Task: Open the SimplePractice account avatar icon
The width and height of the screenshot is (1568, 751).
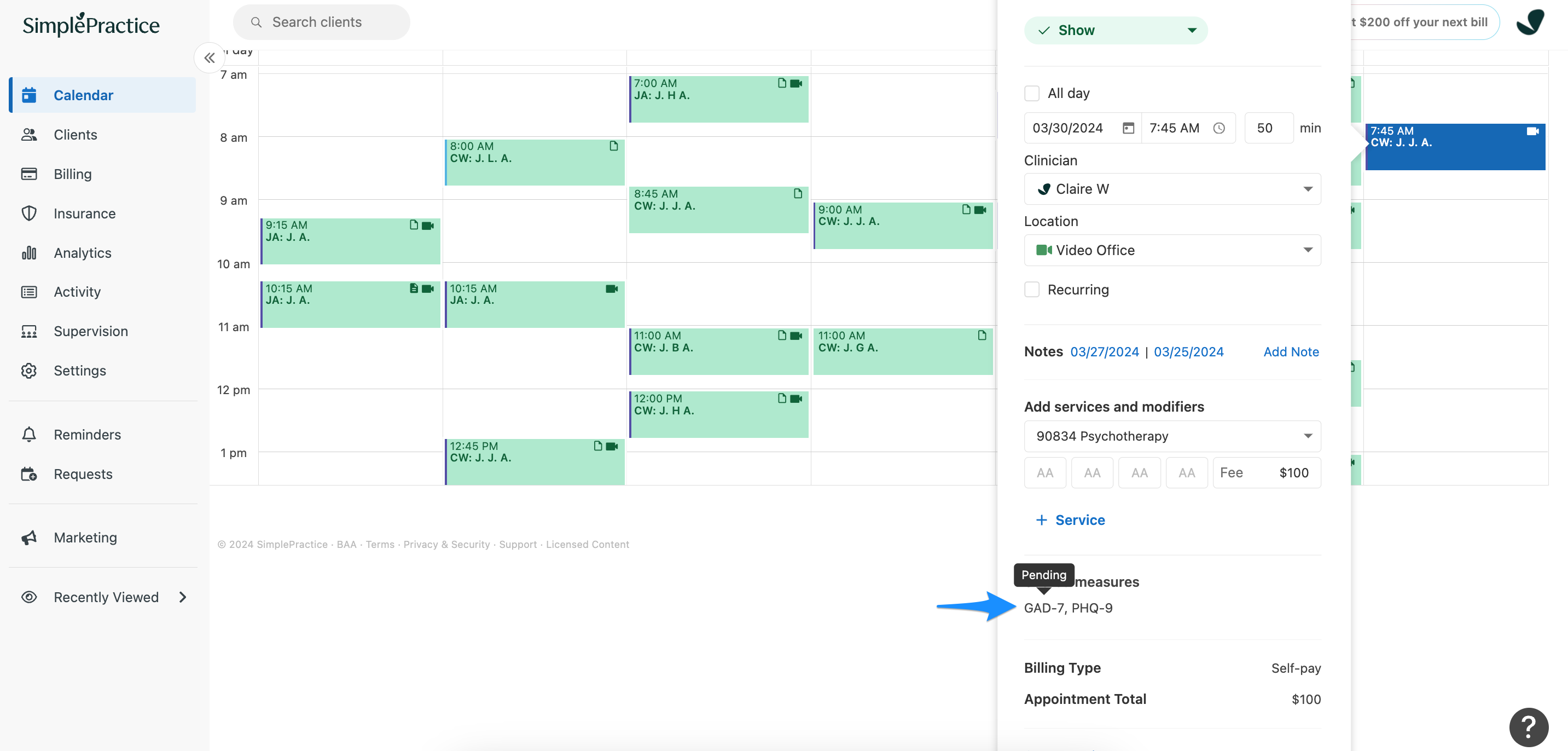Action: click(x=1530, y=22)
